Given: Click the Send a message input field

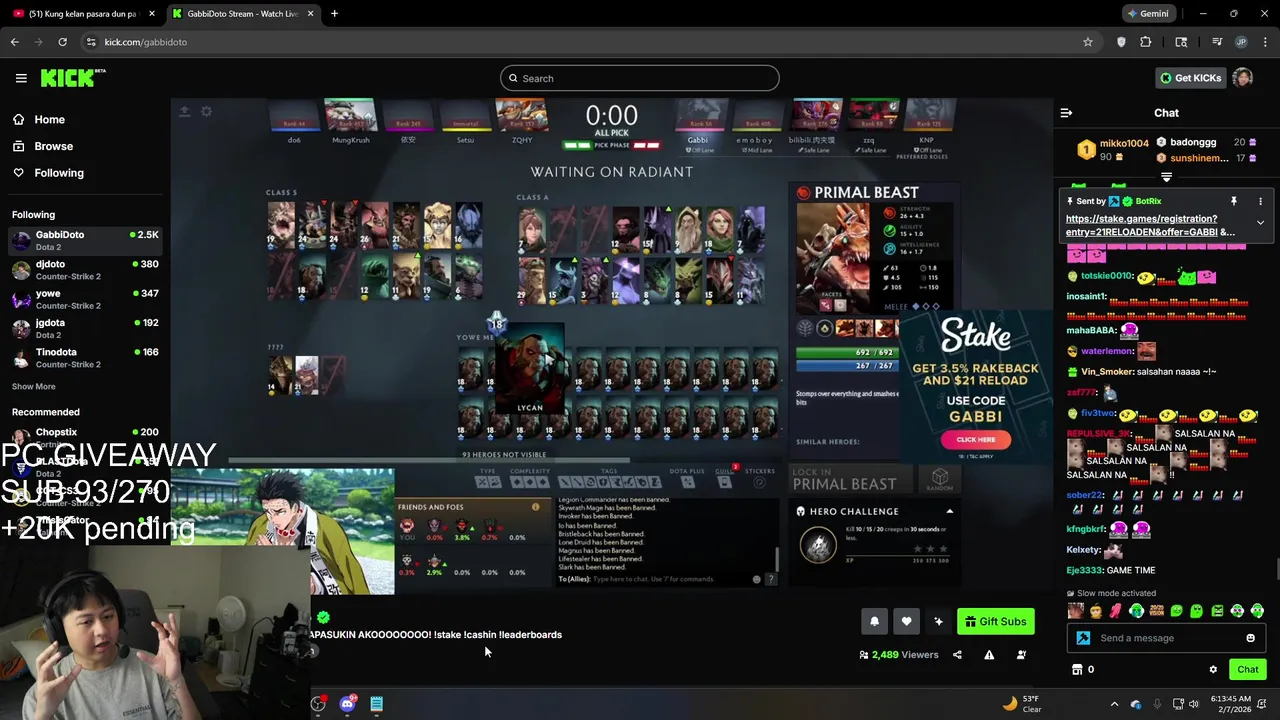Looking at the screenshot, I should click(x=1166, y=638).
